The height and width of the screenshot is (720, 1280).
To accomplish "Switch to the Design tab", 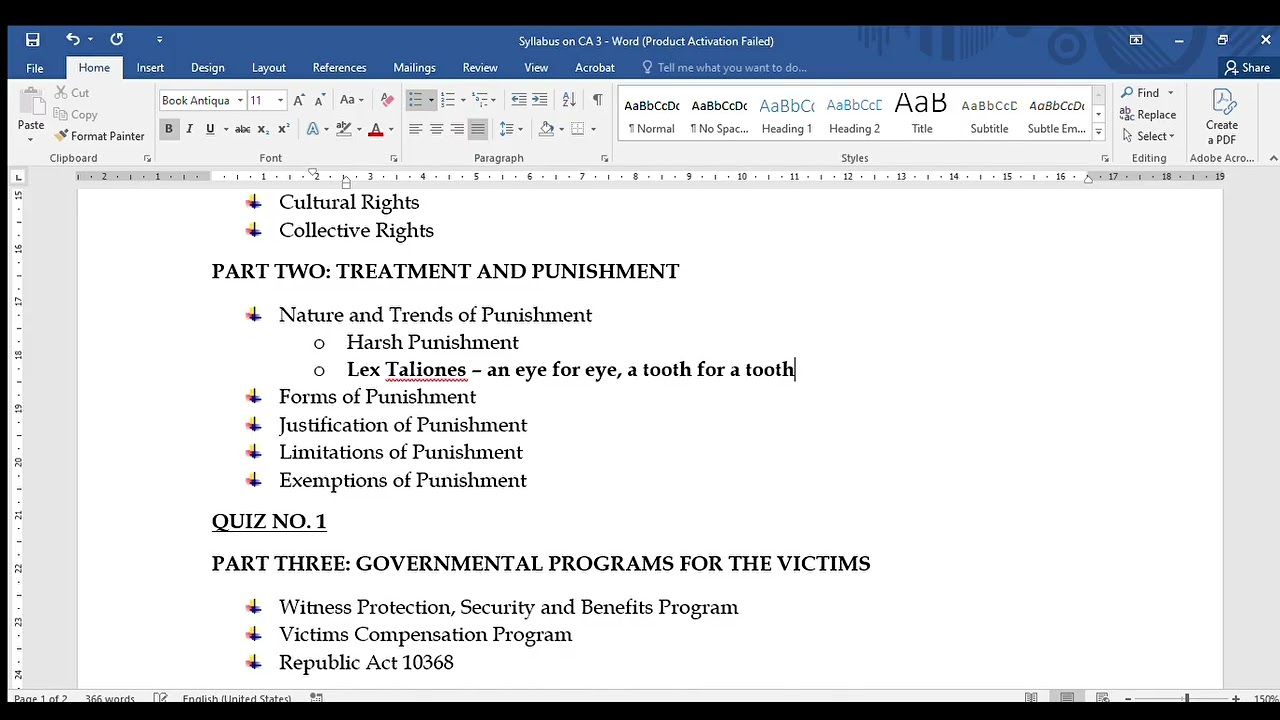I will [x=207, y=68].
